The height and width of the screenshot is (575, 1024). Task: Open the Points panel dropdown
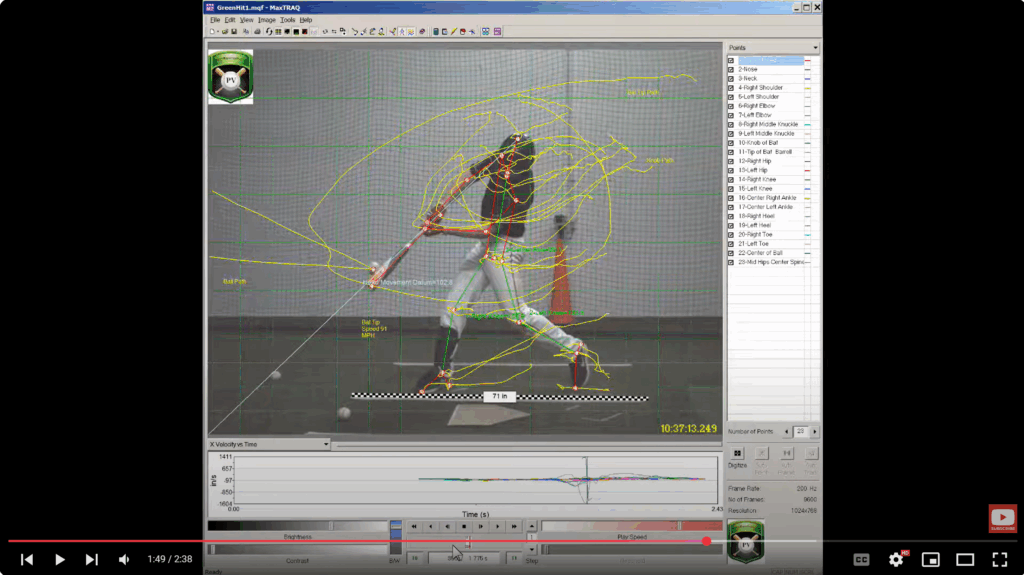point(815,48)
